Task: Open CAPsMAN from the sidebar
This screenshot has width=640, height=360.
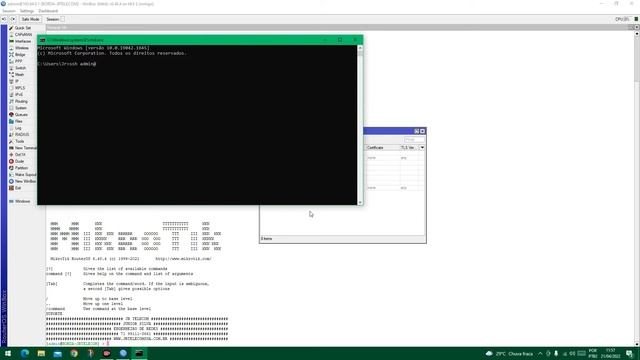Action: click(x=20, y=35)
